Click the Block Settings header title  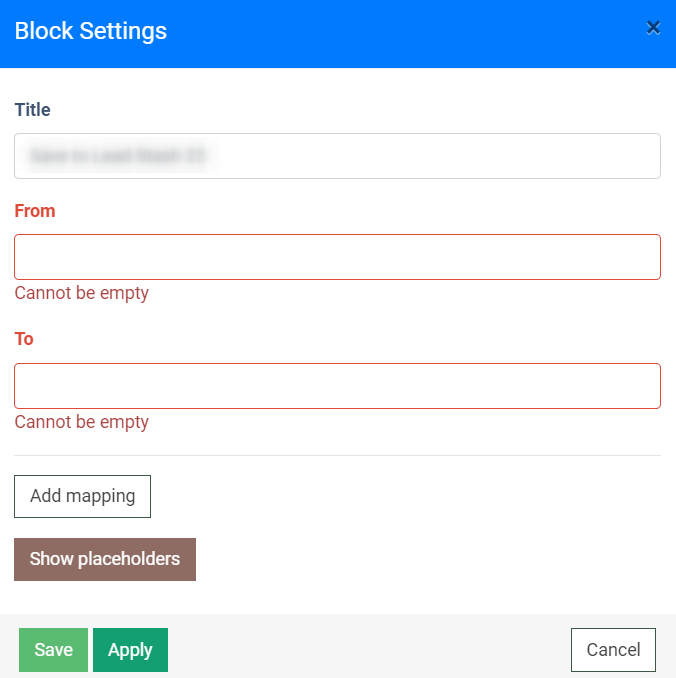coord(91,31)
